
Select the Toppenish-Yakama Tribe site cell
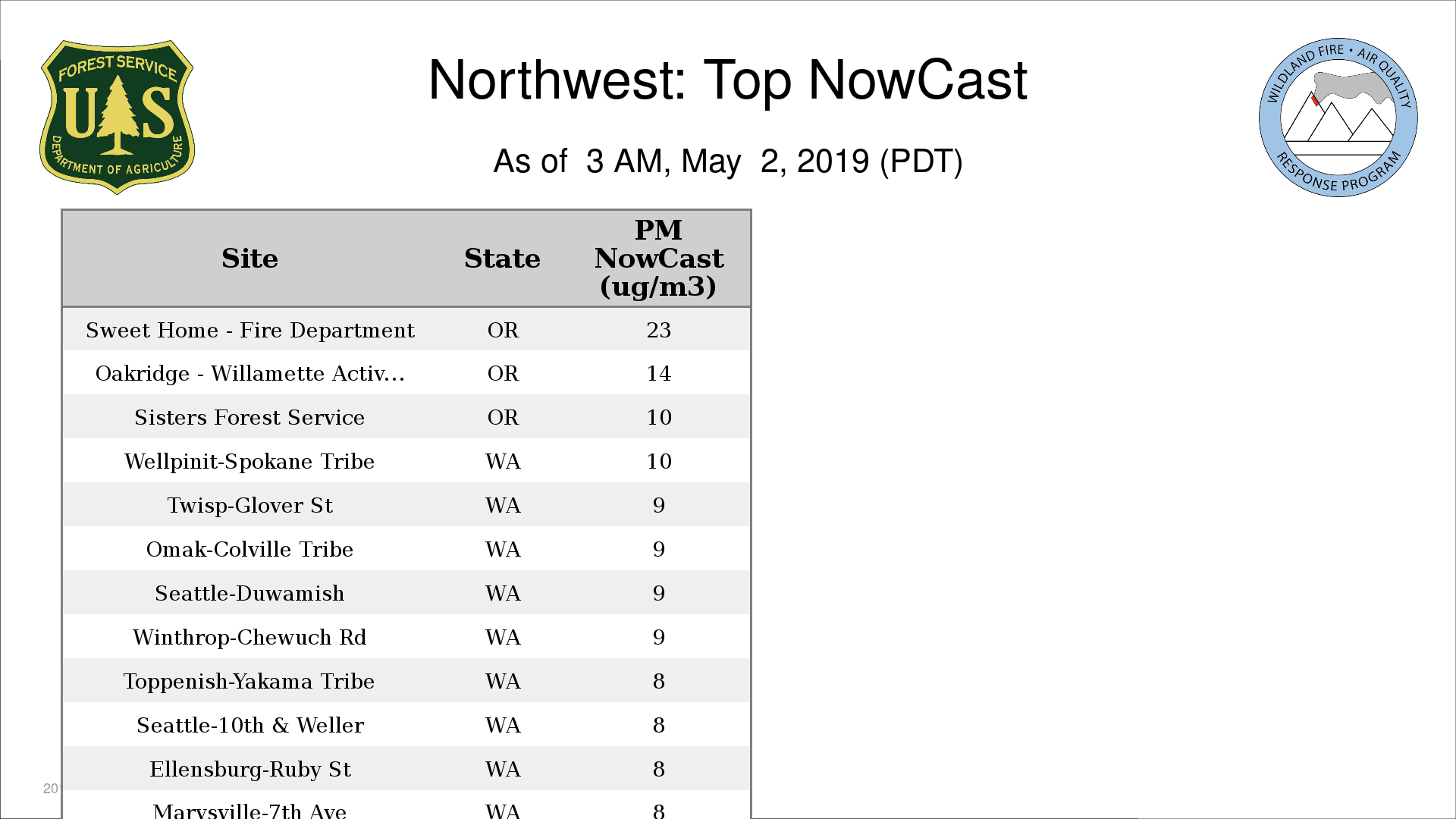(249, 681)
